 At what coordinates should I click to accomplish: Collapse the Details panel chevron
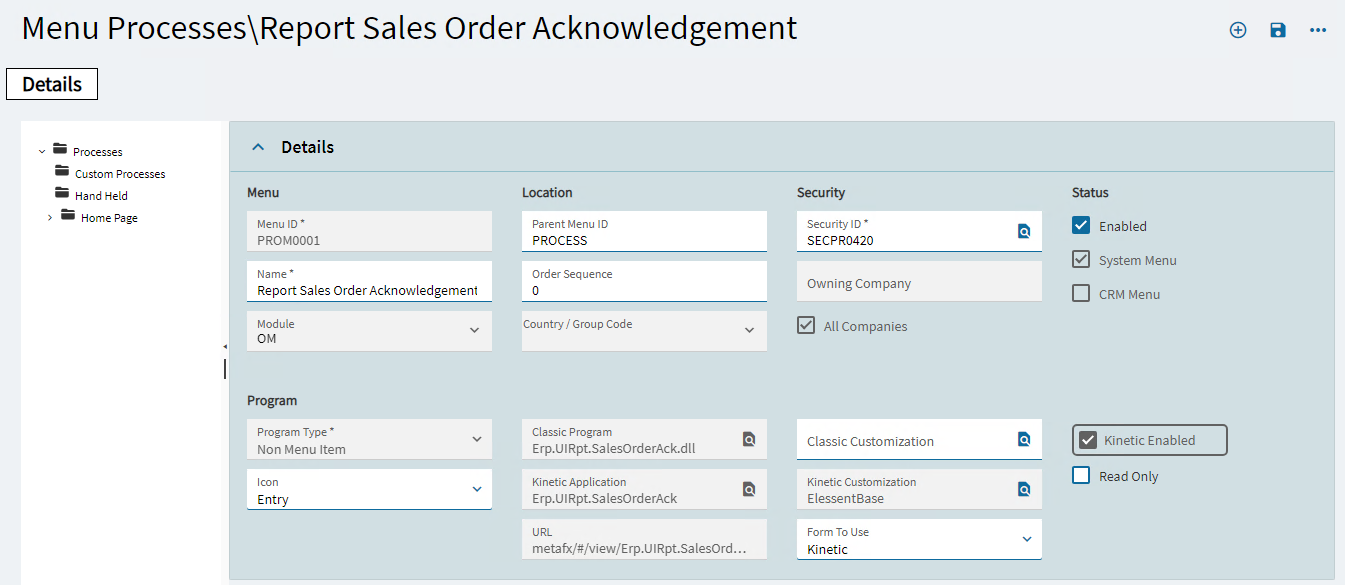pos(258,147)
